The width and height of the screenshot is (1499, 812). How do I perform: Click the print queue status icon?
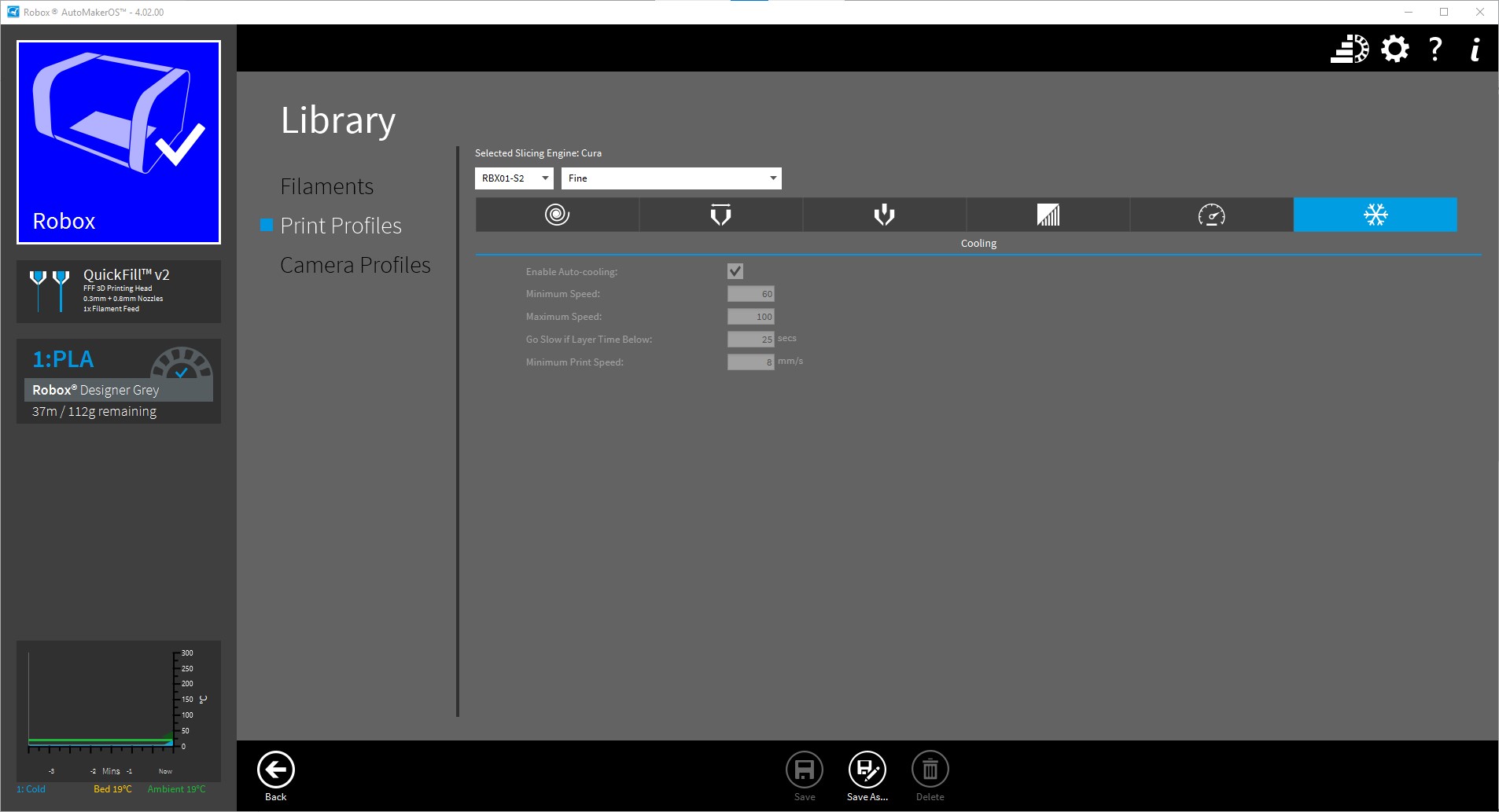pyautogui.click(x=1349, y=49)
